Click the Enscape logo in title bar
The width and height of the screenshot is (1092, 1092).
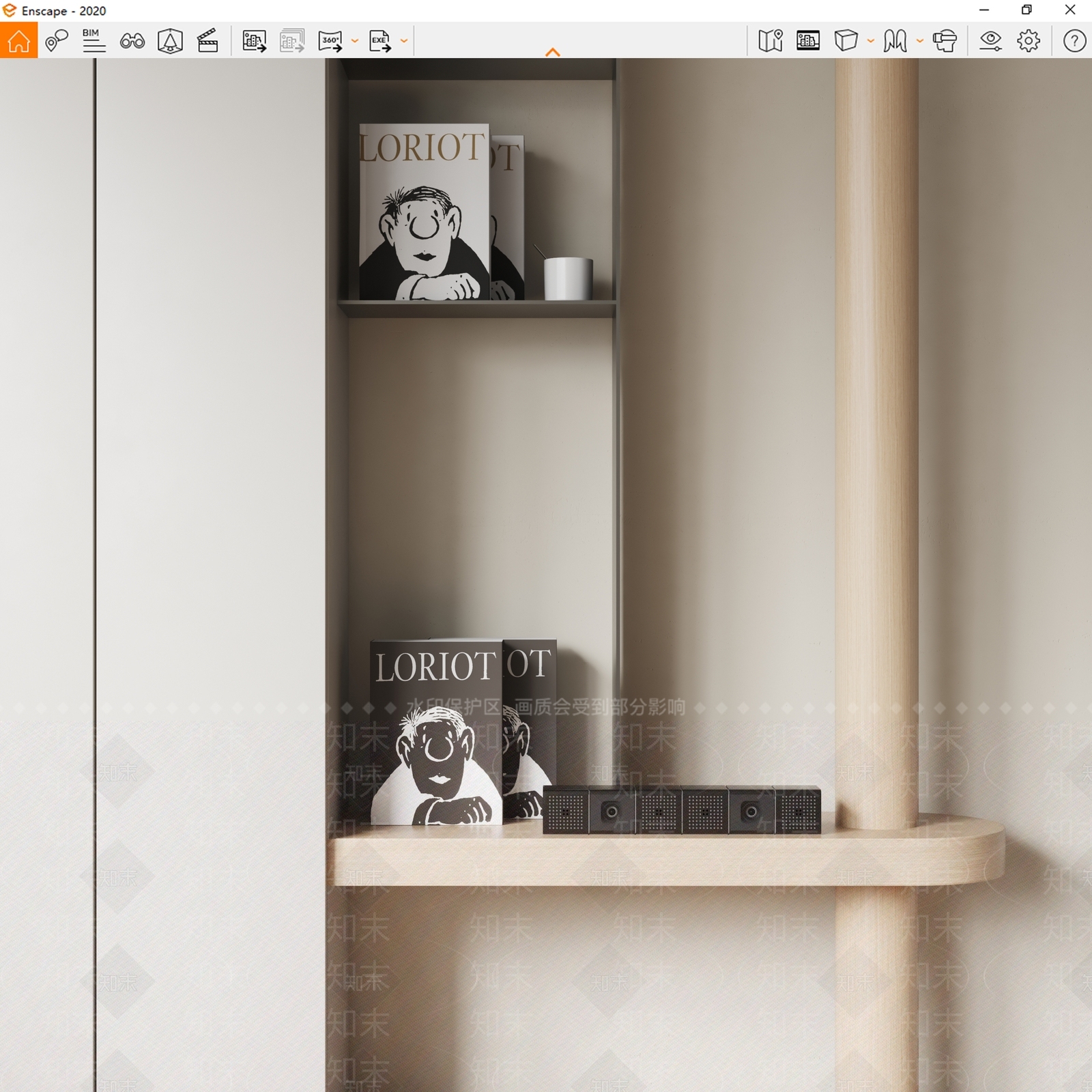10,10
